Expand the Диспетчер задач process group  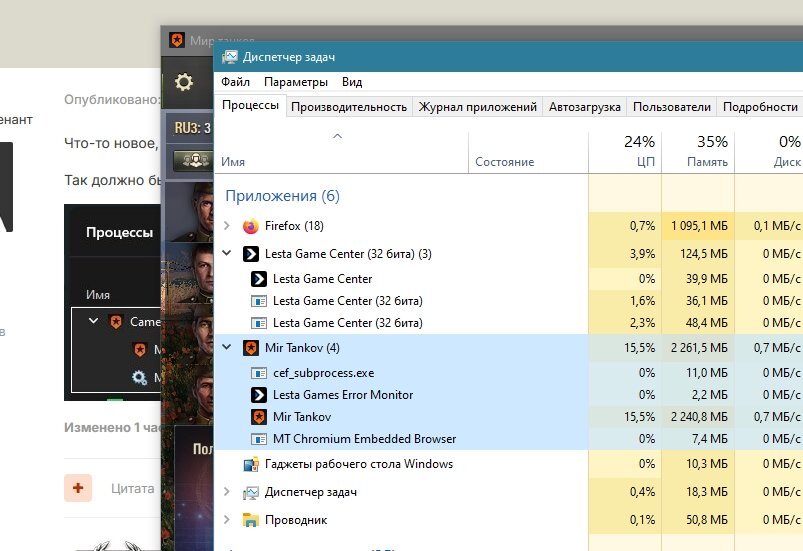(x=227, y=492)
